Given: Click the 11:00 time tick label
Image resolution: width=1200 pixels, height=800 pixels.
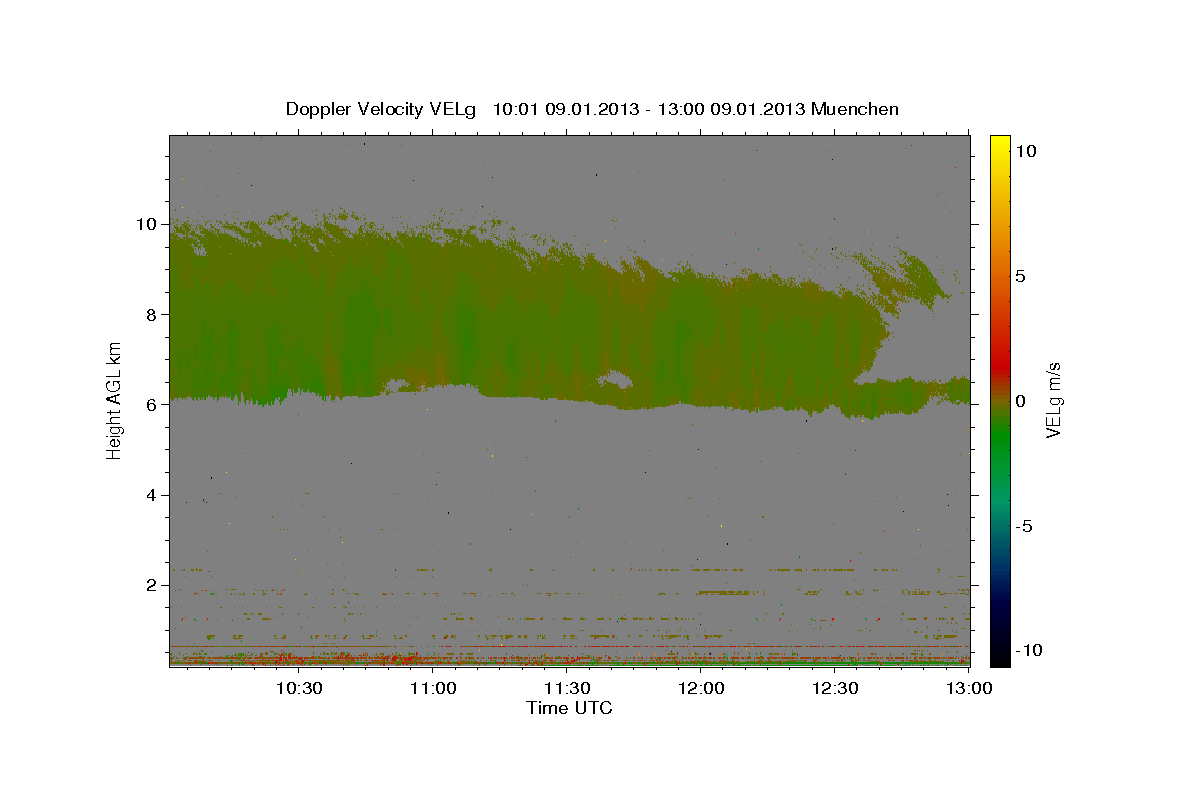Looking at the screenshot, I should [433, 688].
